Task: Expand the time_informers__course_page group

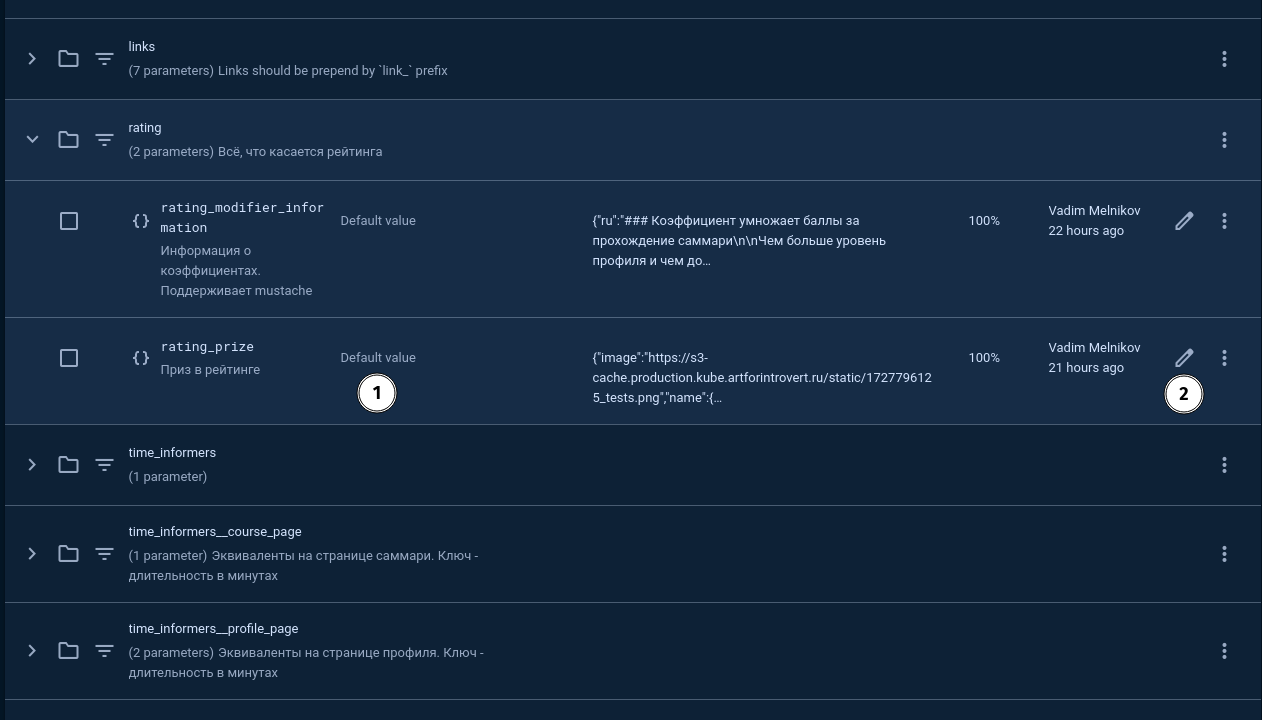Action: pyautogui.click(x=32, y=554)
